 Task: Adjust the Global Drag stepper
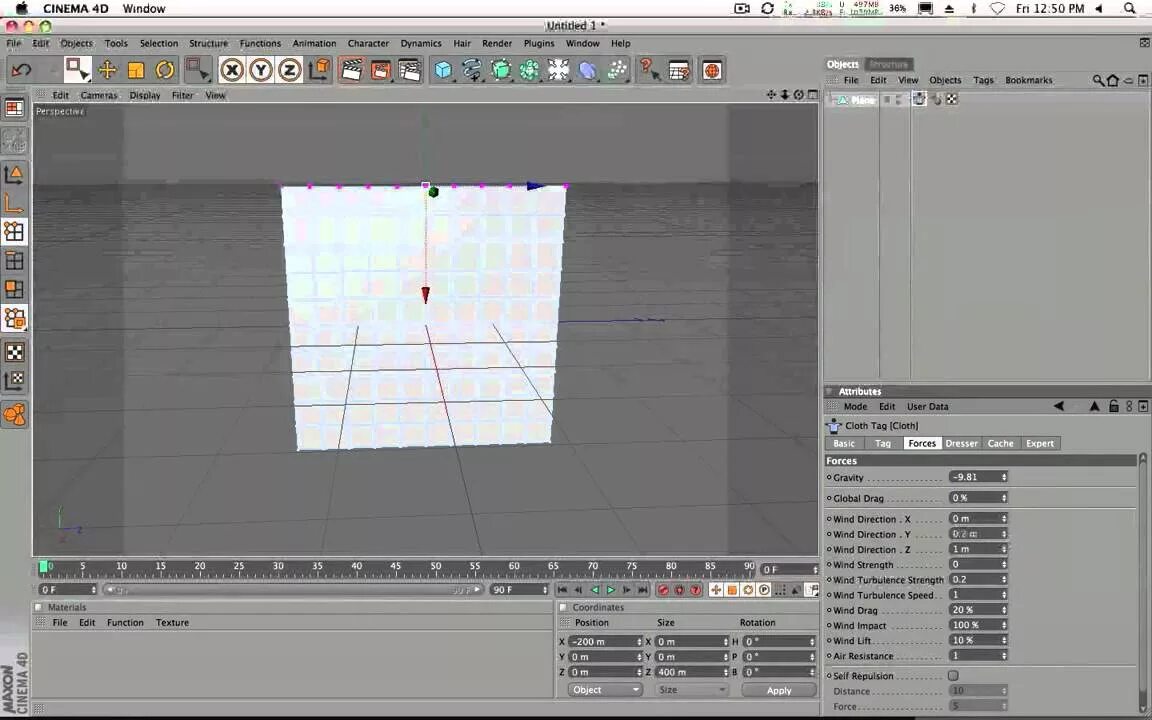pyautogui.click(x=1004, y=497)
